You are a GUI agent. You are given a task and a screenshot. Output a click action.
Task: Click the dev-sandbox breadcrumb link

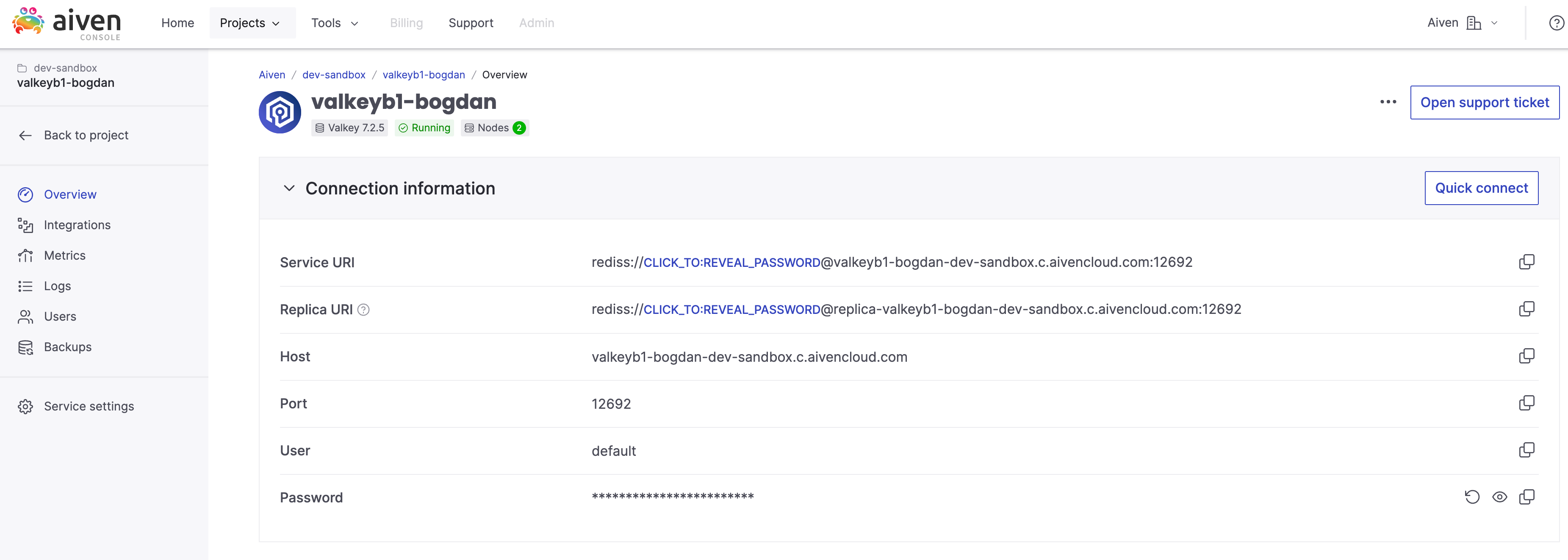334,75
